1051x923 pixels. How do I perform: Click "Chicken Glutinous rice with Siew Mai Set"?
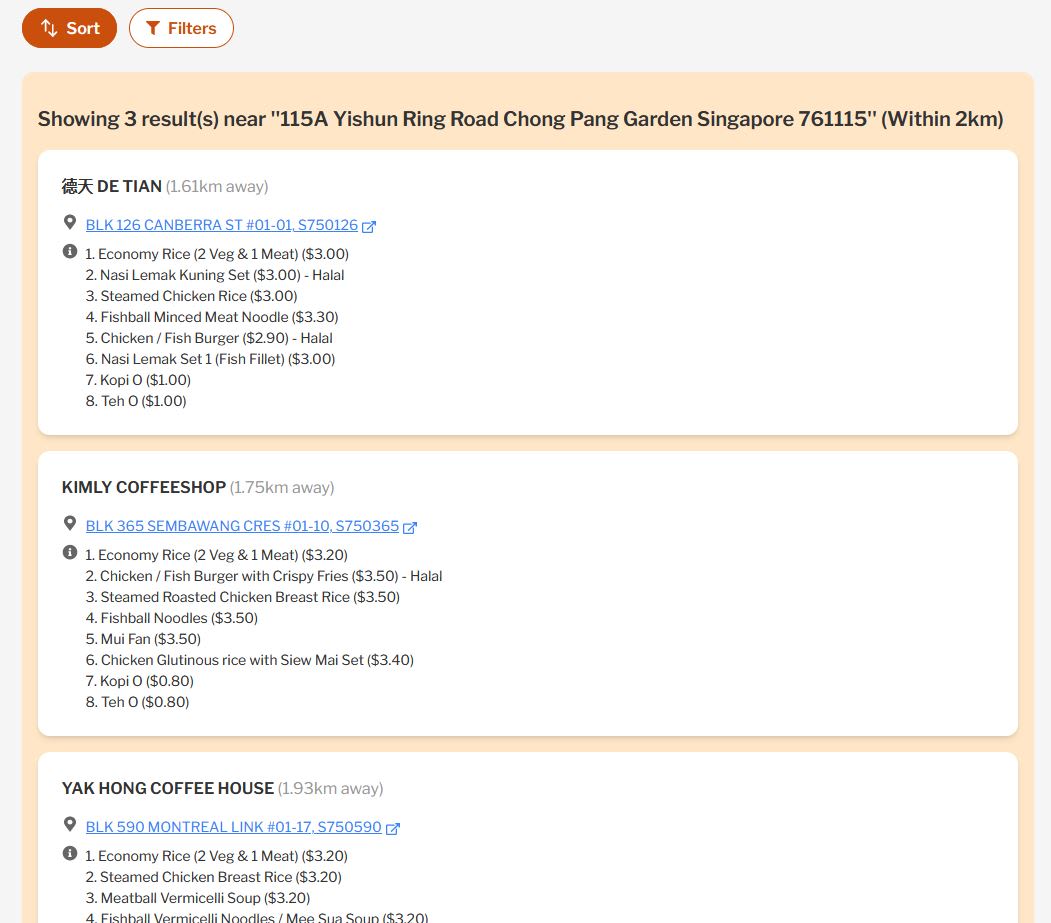click(250, 660)
